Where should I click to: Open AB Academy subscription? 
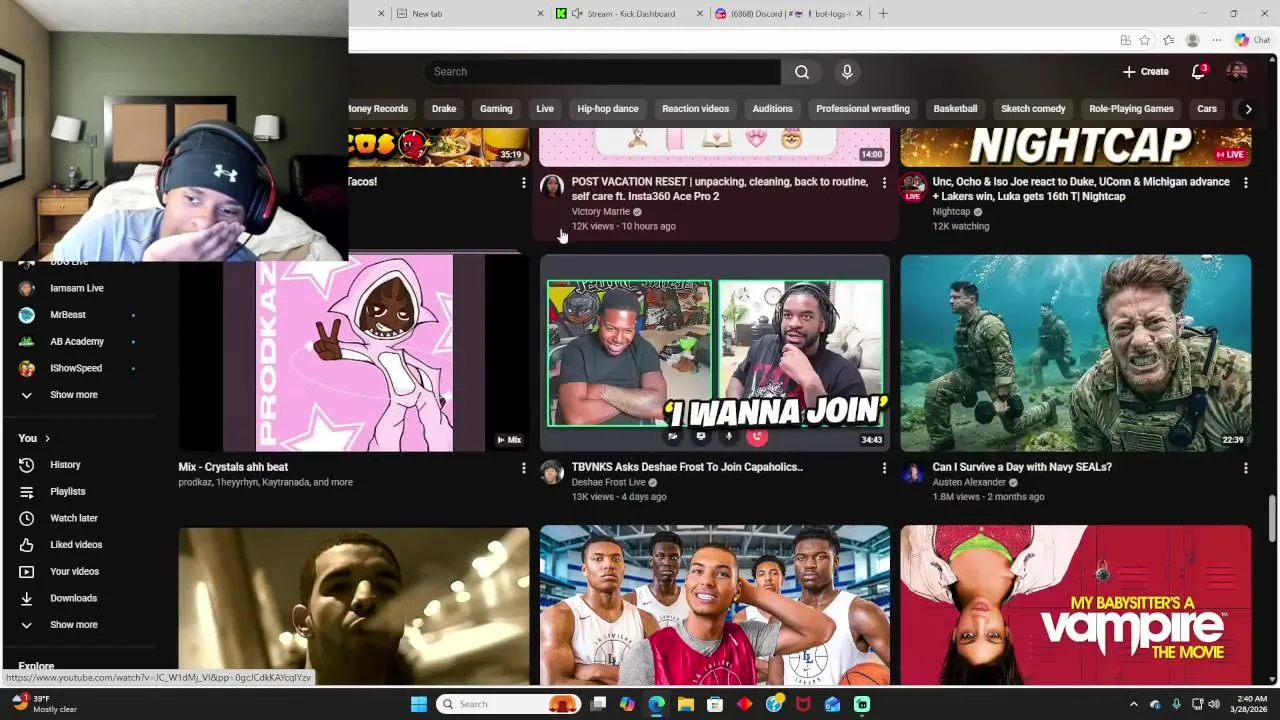coord(78,342)
